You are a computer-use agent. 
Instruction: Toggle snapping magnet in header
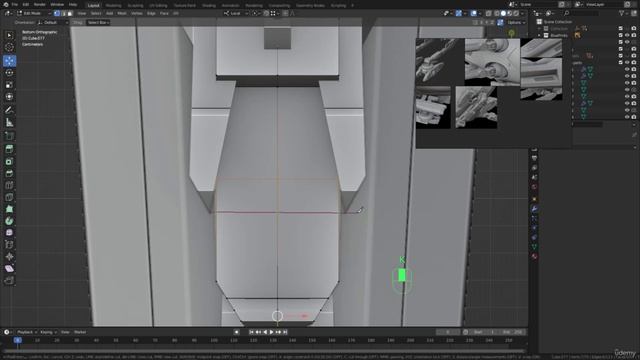point(266,13)
